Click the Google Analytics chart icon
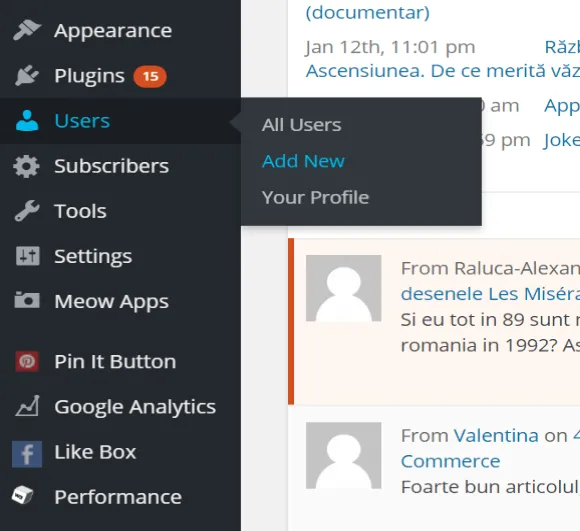580x531 pixels. click(27, 406)
